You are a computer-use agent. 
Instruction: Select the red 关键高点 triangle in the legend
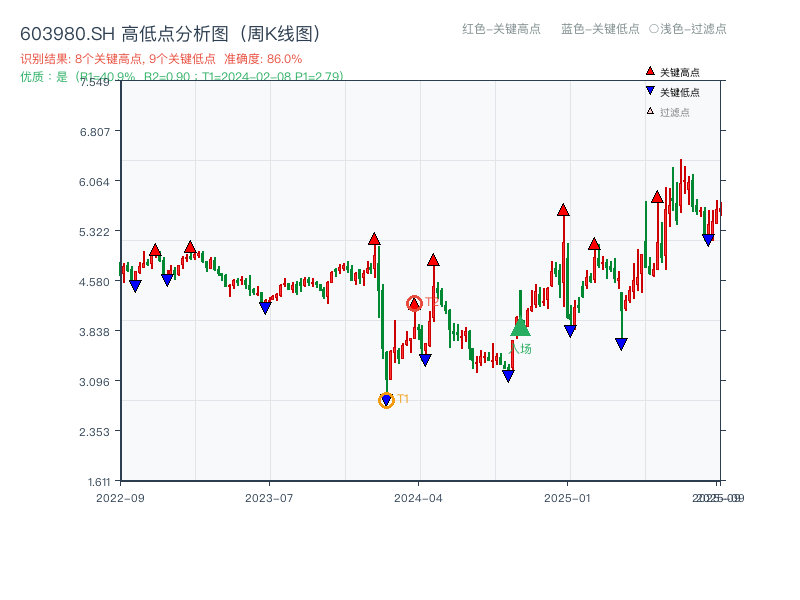(650, 71)
